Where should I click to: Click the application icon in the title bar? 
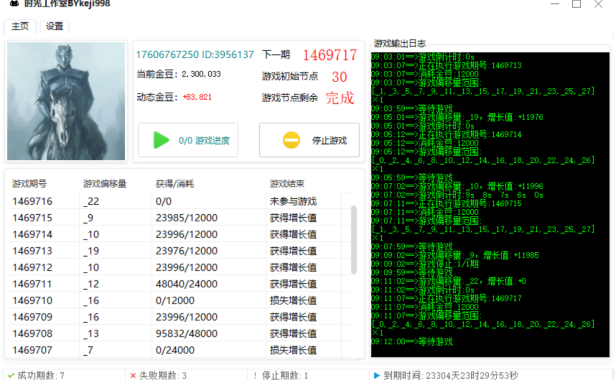[14, 4]
